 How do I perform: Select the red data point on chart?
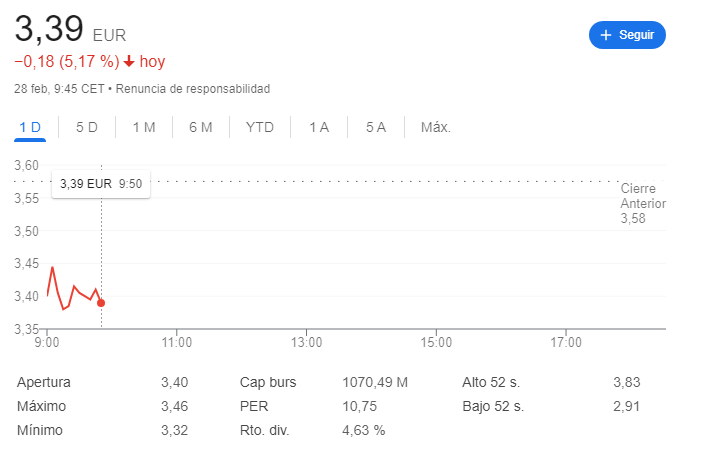[101, 303]
